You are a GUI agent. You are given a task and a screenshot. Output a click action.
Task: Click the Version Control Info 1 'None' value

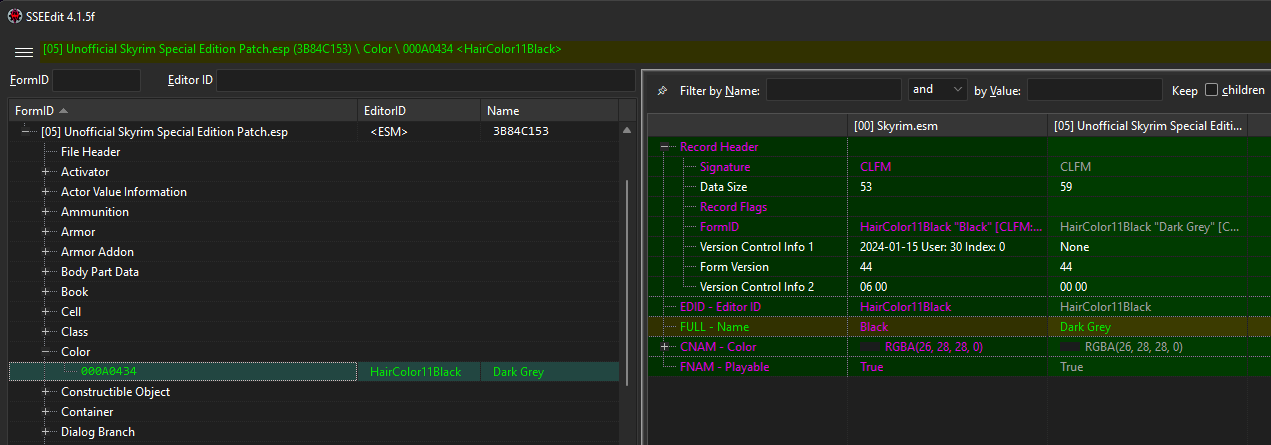(x=1074, y=247)
